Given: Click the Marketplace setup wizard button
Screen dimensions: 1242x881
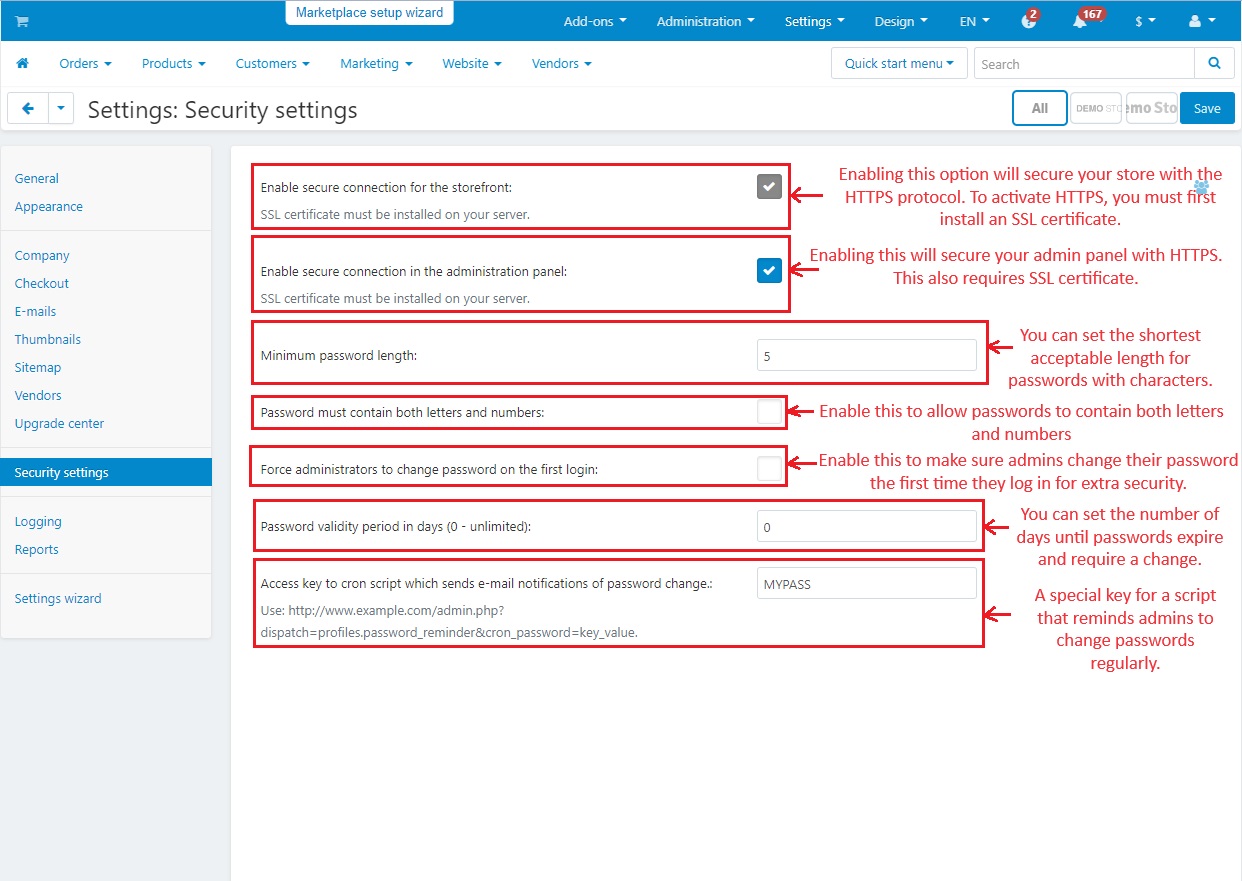Looking at the screenshot, I should [369, 13].
